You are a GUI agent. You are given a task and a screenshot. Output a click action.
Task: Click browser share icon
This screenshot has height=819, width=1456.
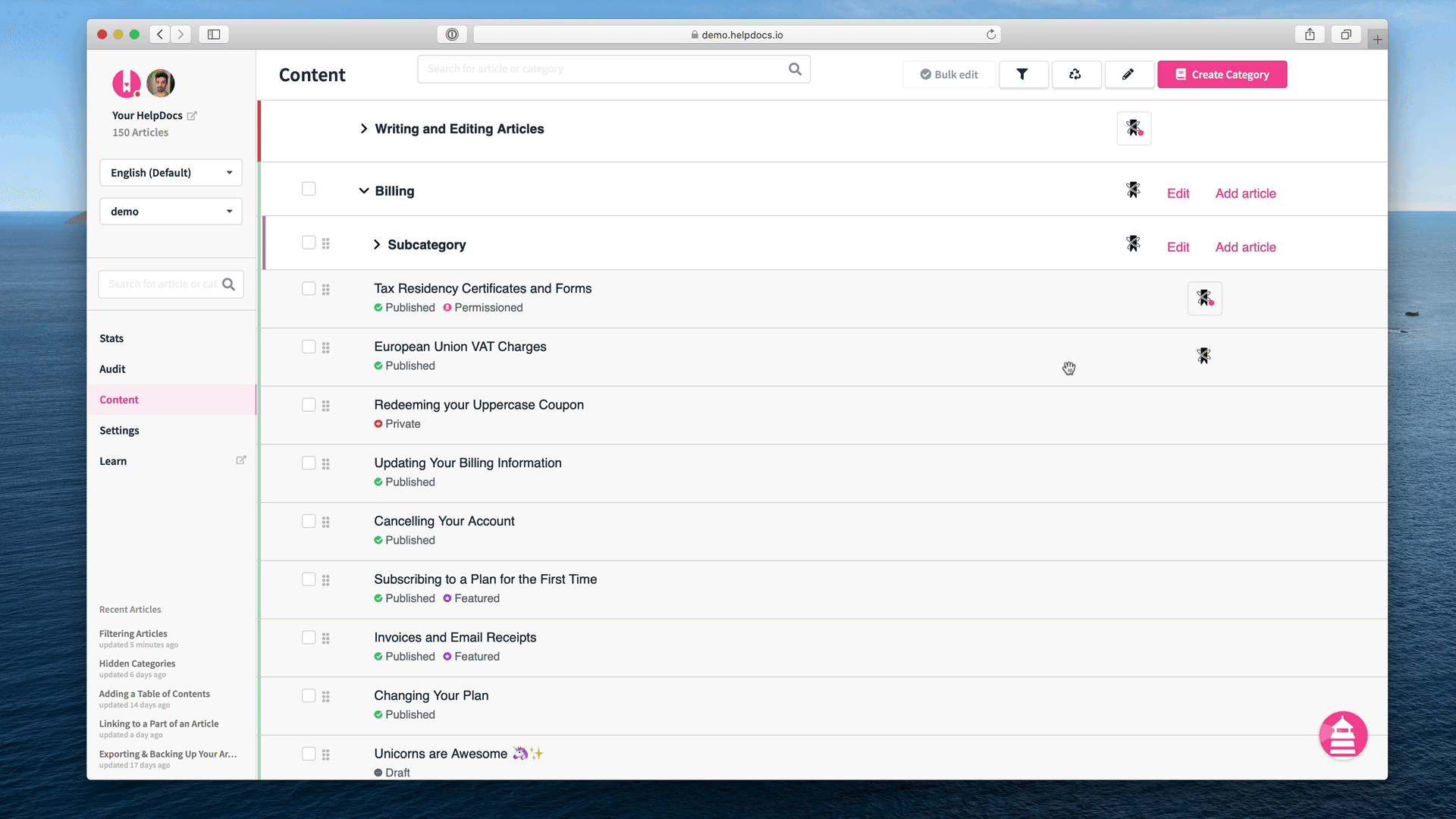click(x=1310, y=34)
